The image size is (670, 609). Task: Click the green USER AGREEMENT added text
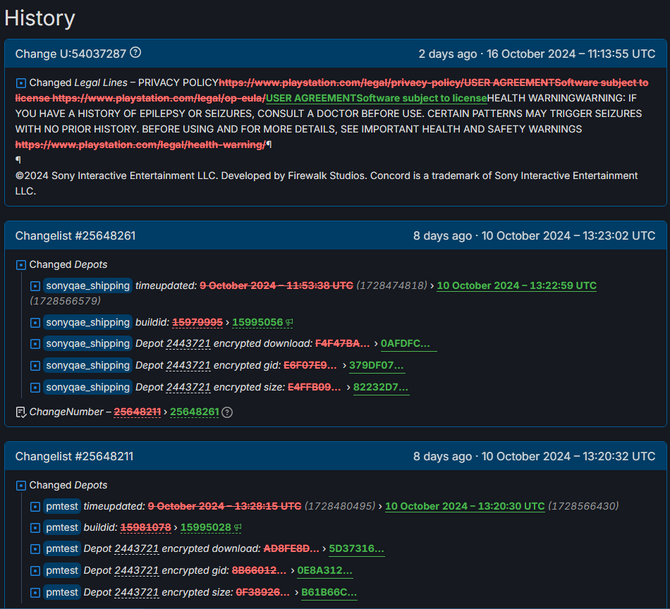pyautogui.click(x=376, y=98)
